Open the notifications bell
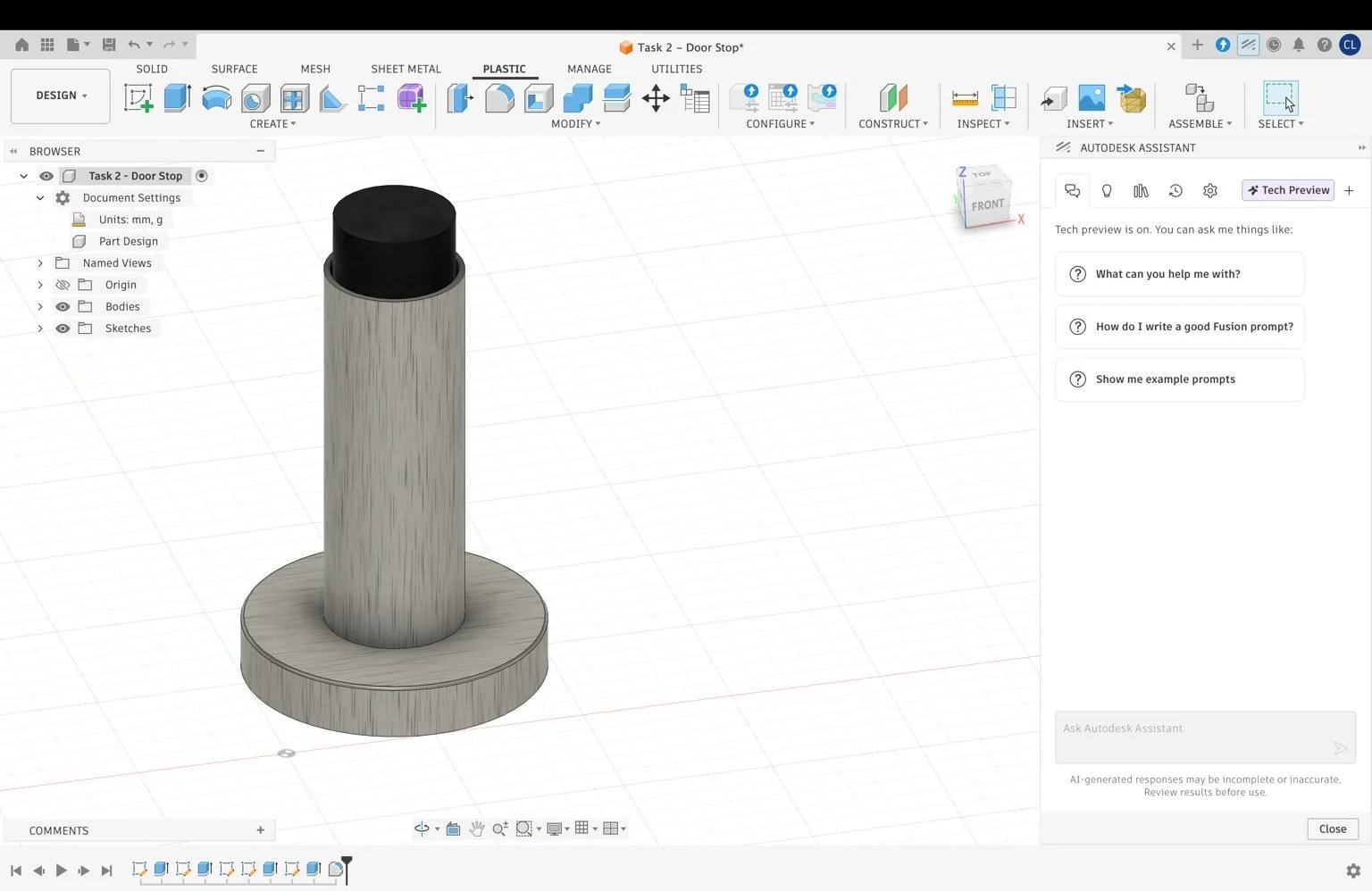Viewport: 1372px width, 891px height. coord(1299,45)
